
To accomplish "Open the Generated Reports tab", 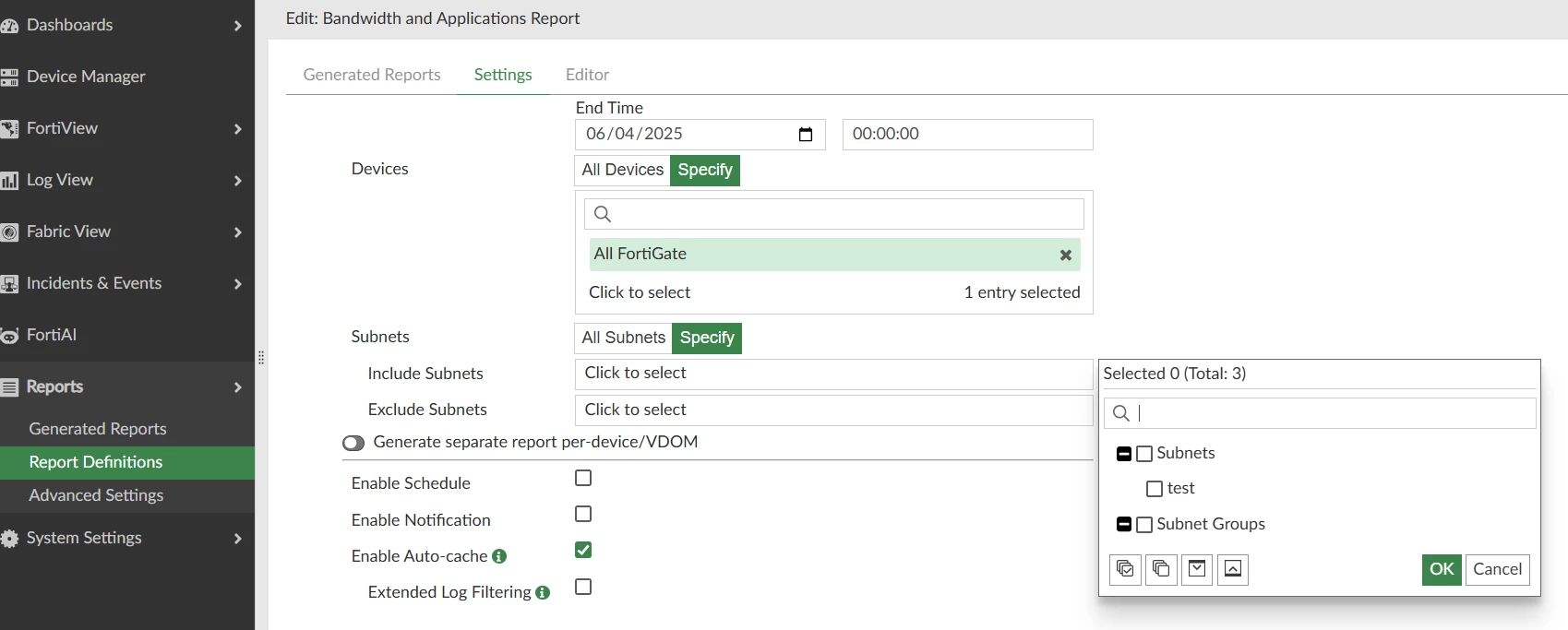I will pos(372,75).
